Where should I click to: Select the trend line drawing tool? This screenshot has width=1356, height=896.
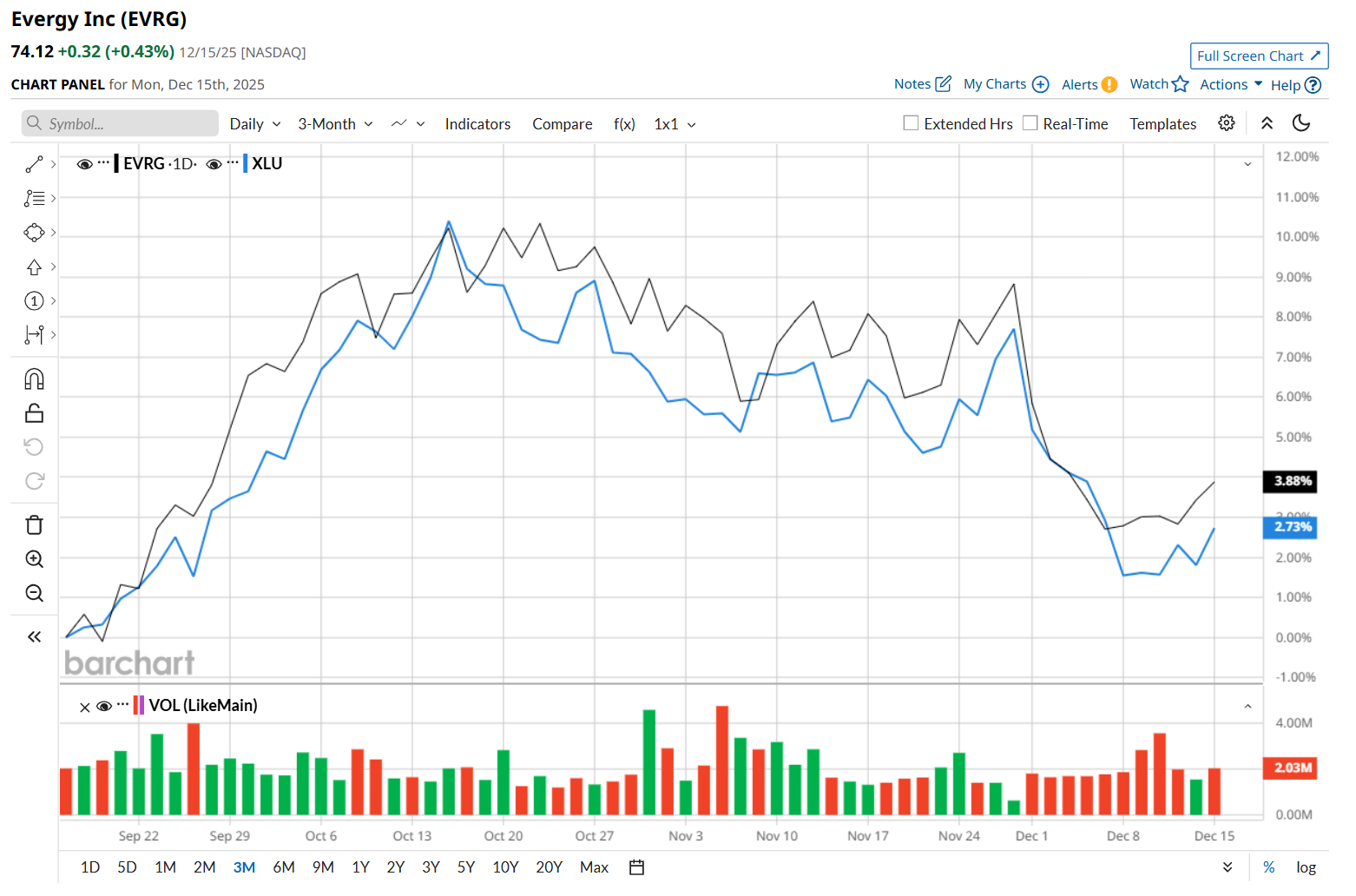pos(34,164)
